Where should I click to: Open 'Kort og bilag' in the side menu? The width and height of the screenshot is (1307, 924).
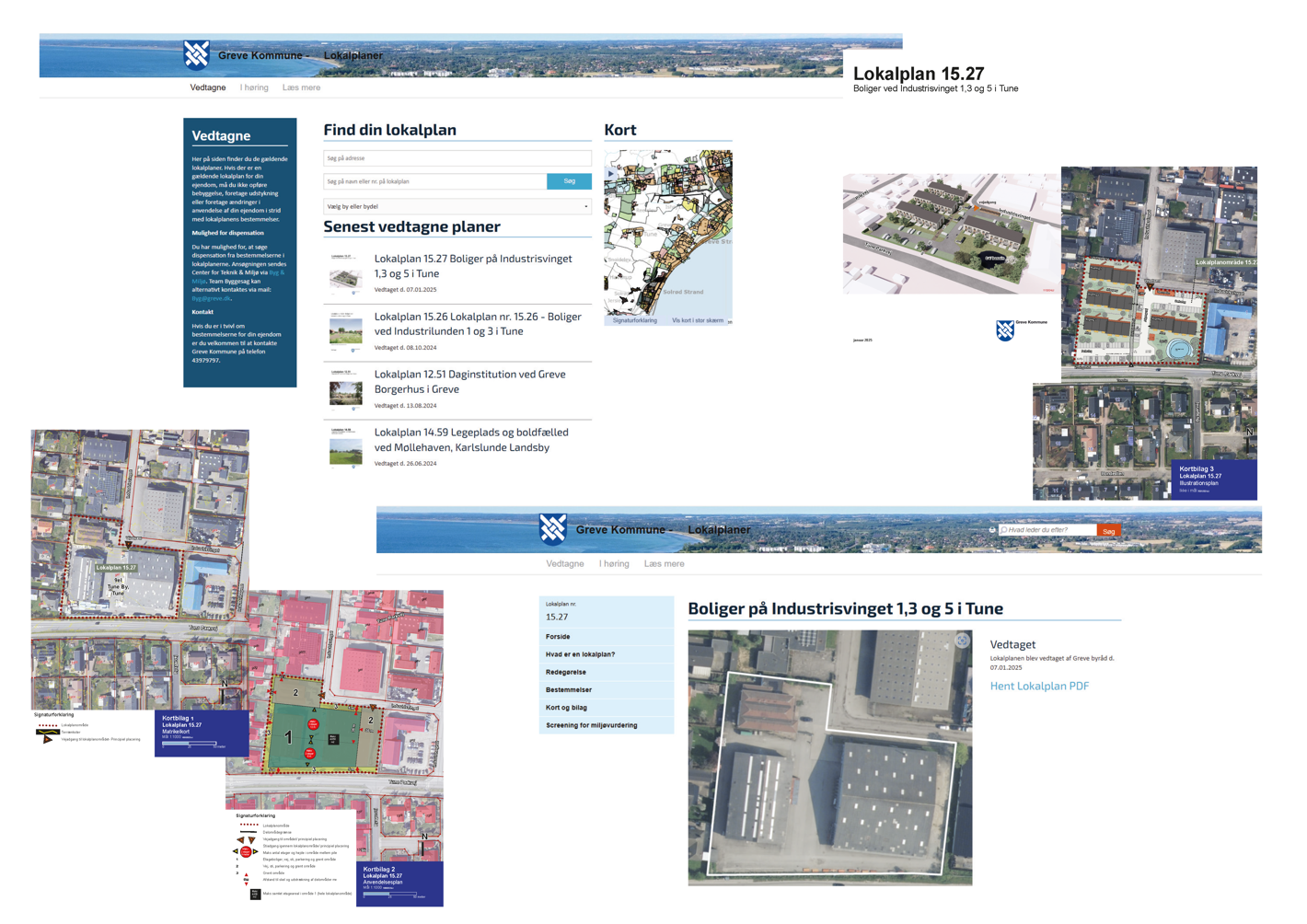566,708
